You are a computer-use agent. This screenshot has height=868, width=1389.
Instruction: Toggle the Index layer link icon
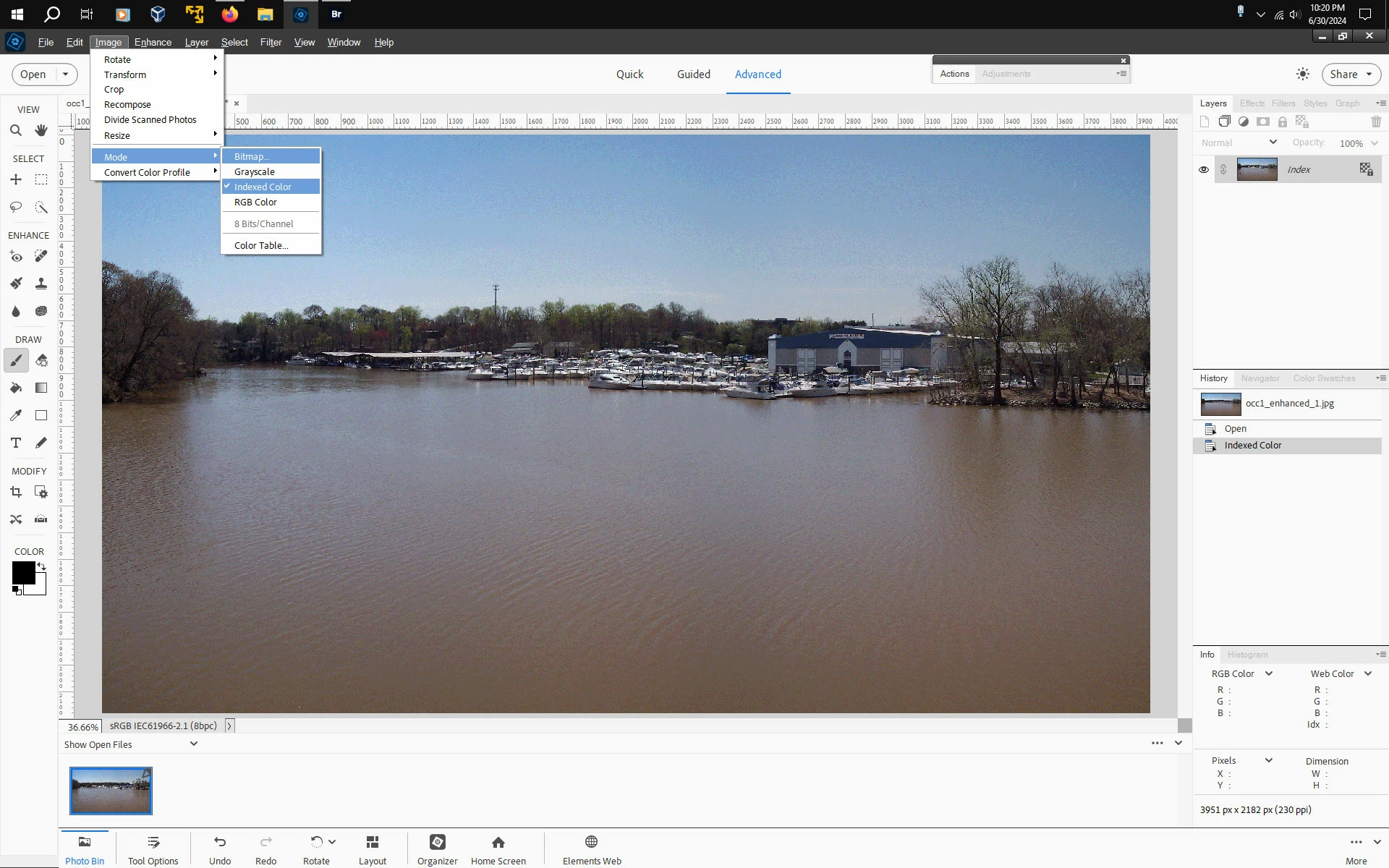pyautogui.click(x=1223, y=170)
